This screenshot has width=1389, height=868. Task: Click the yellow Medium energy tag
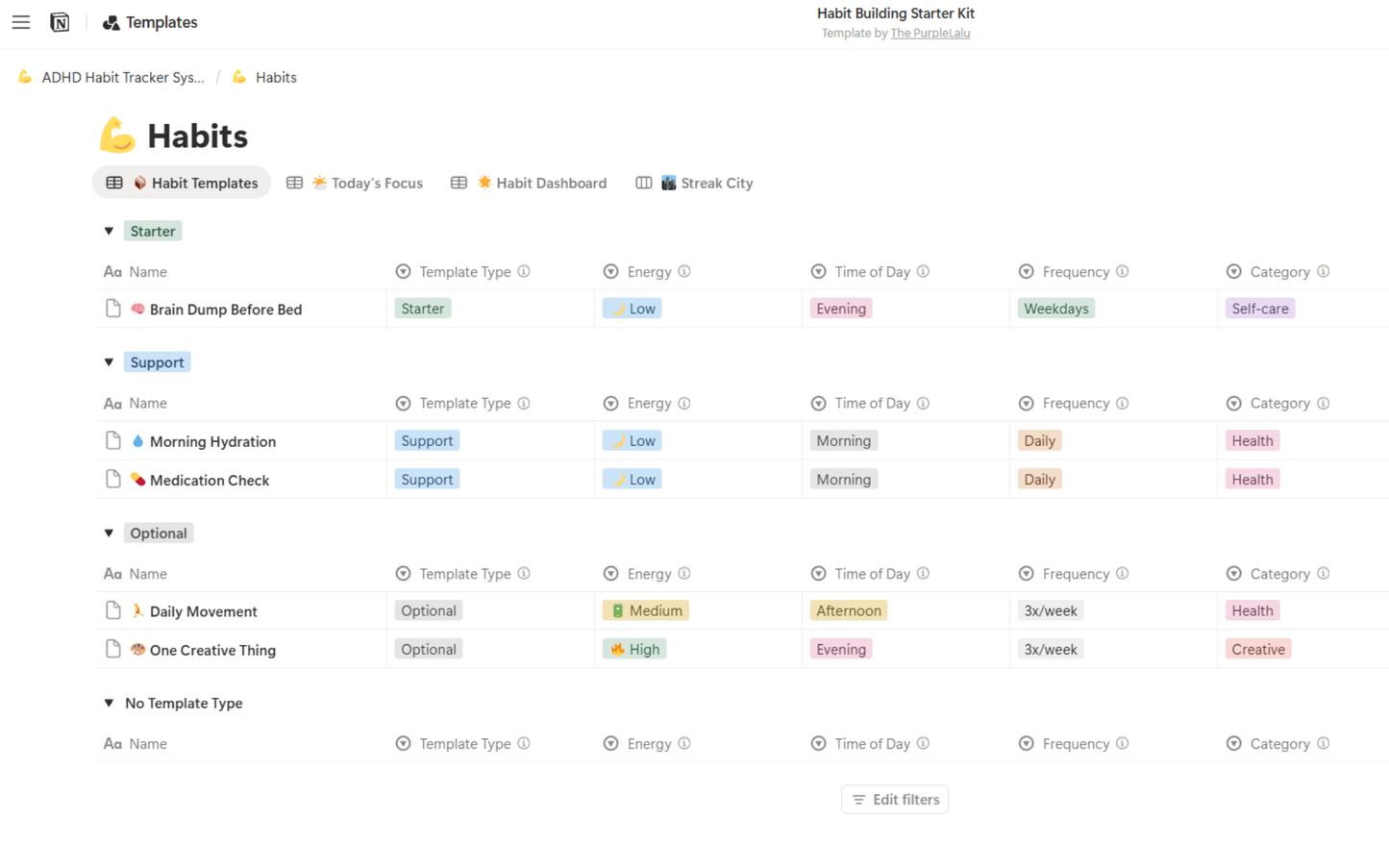pyautogui.click(x=646, y=610)
